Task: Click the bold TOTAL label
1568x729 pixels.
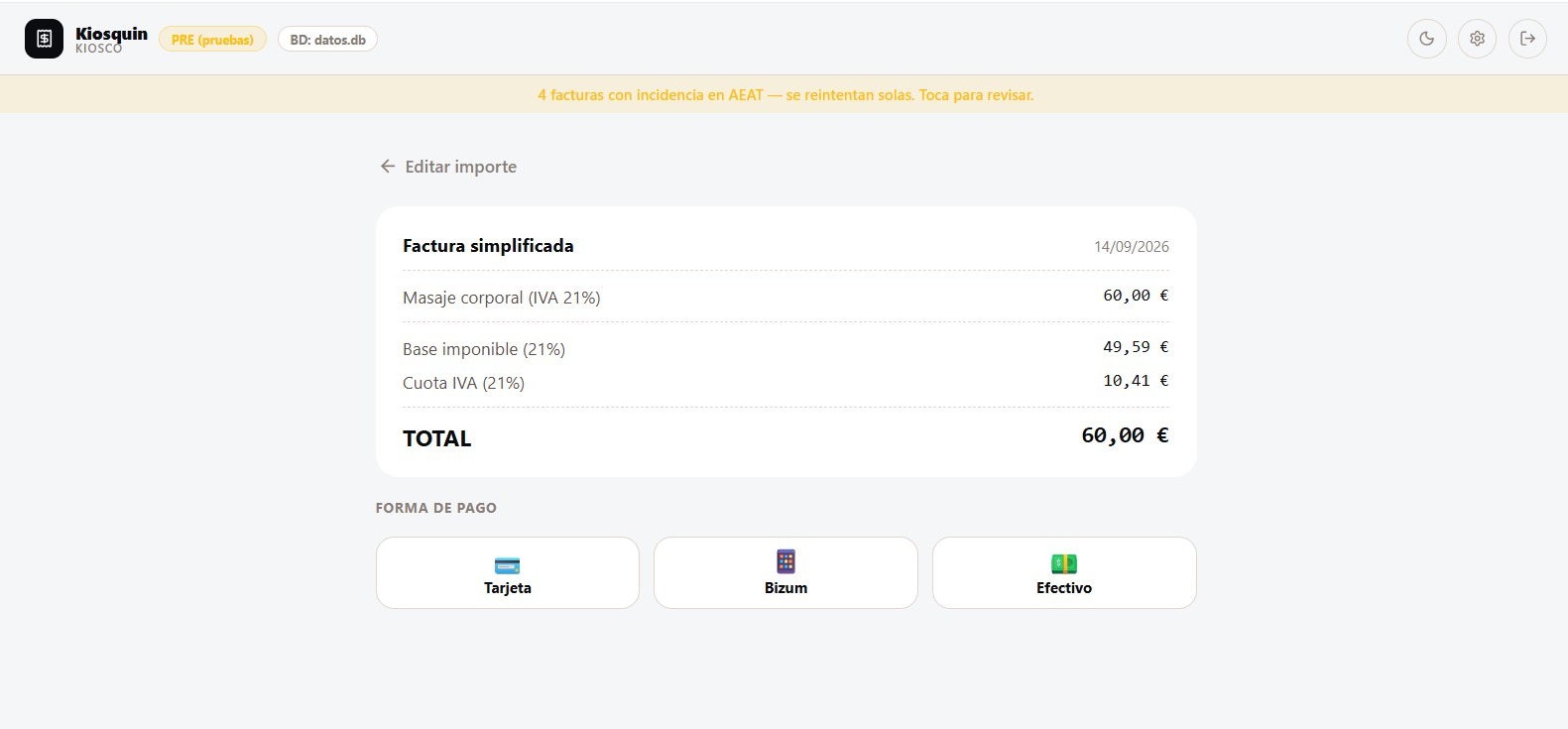Action: click(436, 438)
